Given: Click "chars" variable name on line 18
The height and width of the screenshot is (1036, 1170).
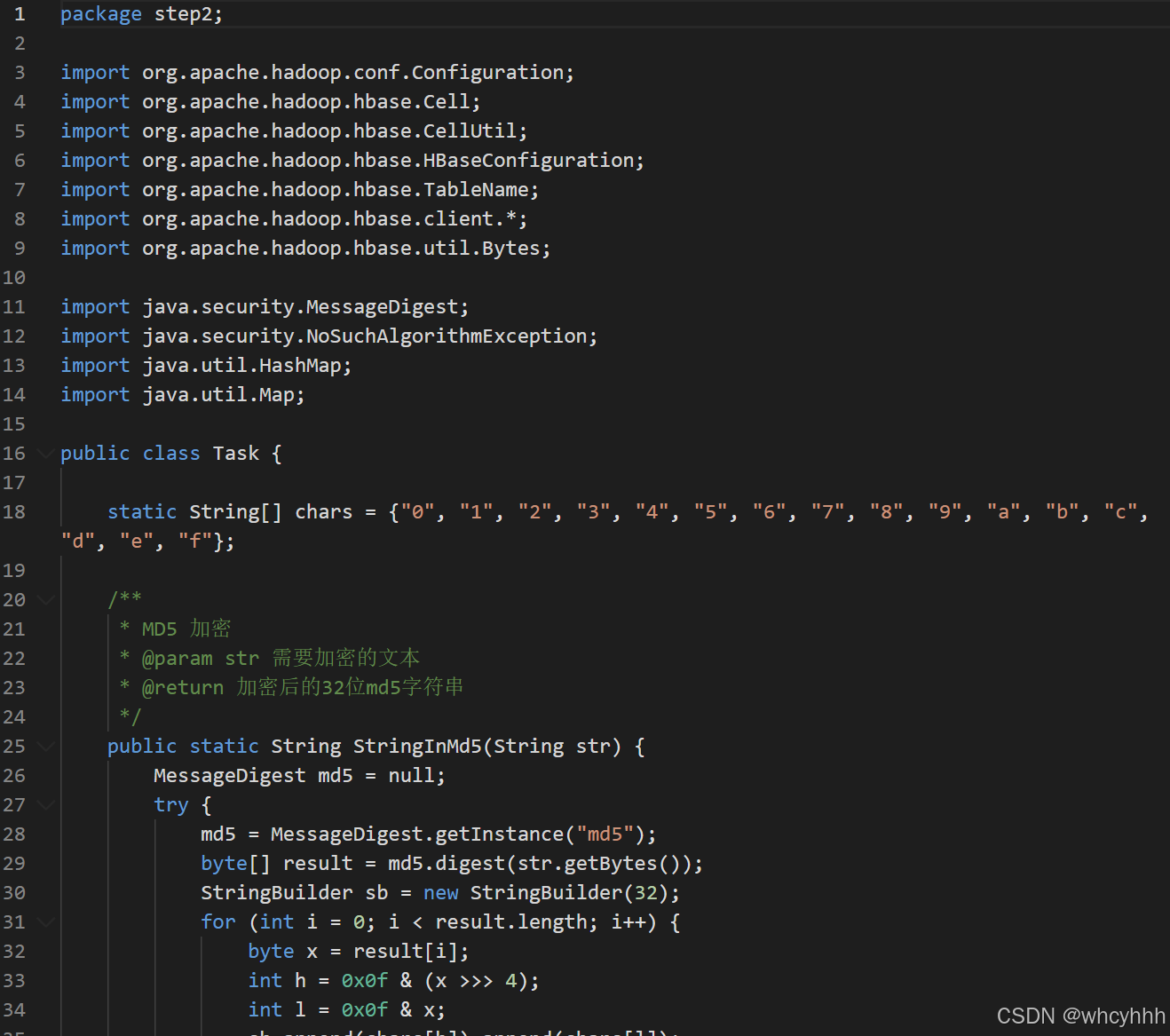Looking at the screenshot, I should pos(323,512).
